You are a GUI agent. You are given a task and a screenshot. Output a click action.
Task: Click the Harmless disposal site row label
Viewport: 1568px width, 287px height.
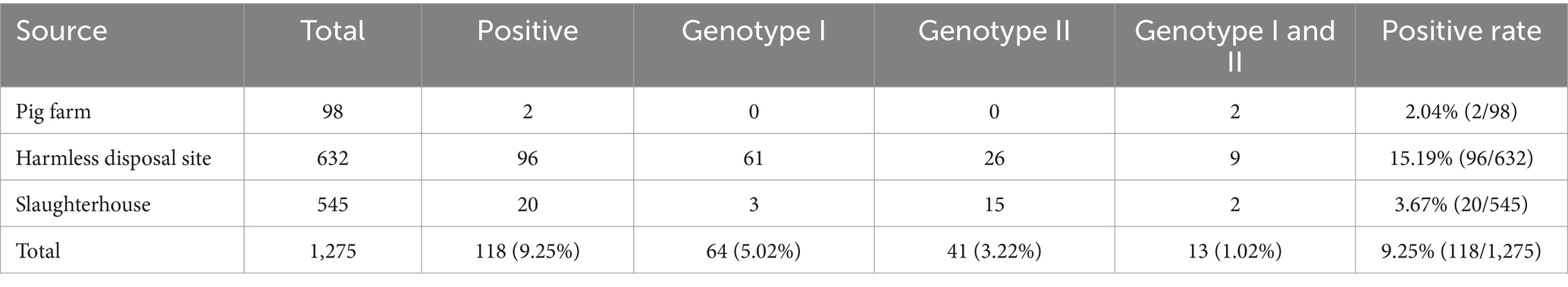[113, 158]
